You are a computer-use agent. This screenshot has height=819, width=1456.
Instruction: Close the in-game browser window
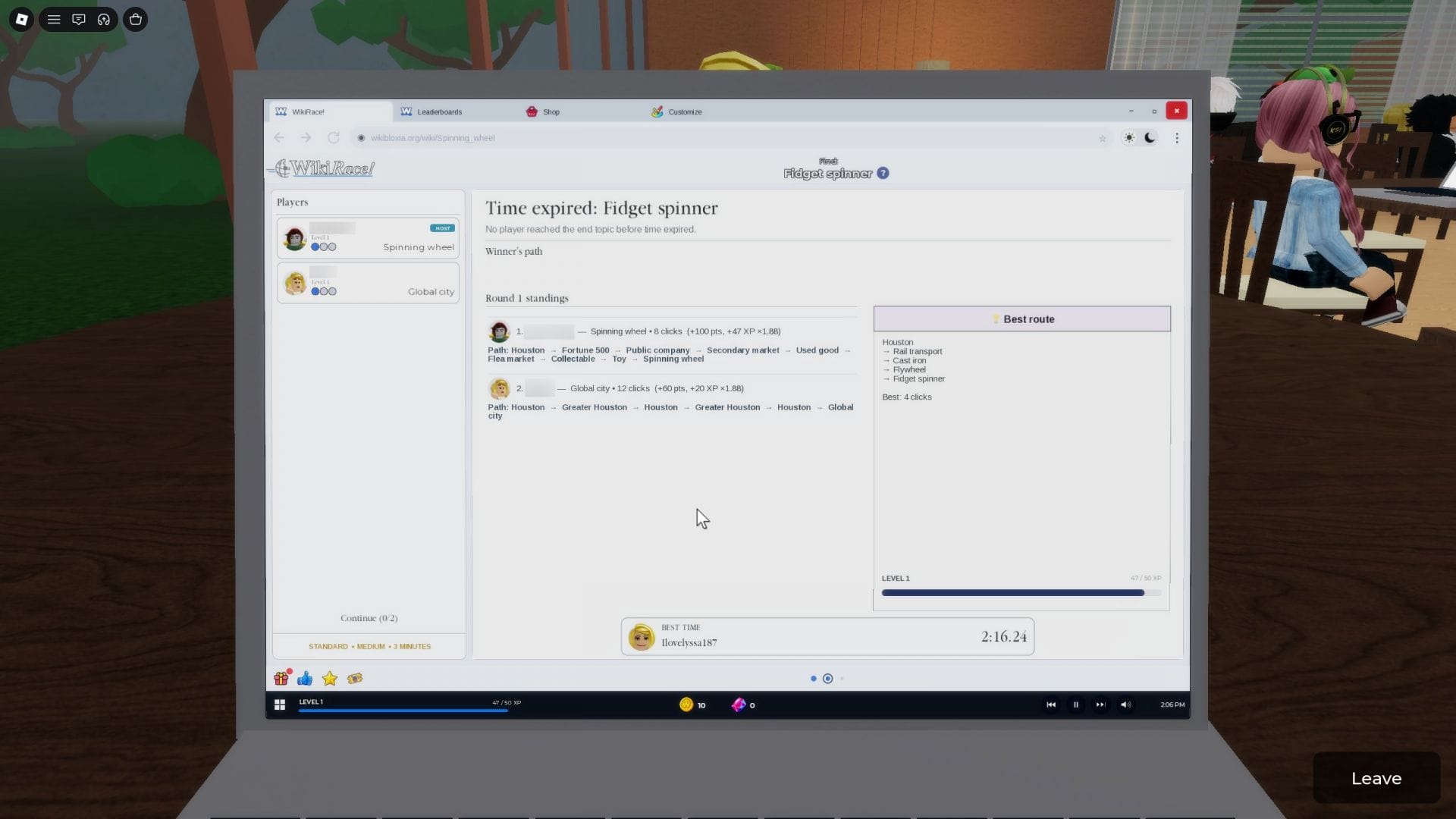(1176, 111)
